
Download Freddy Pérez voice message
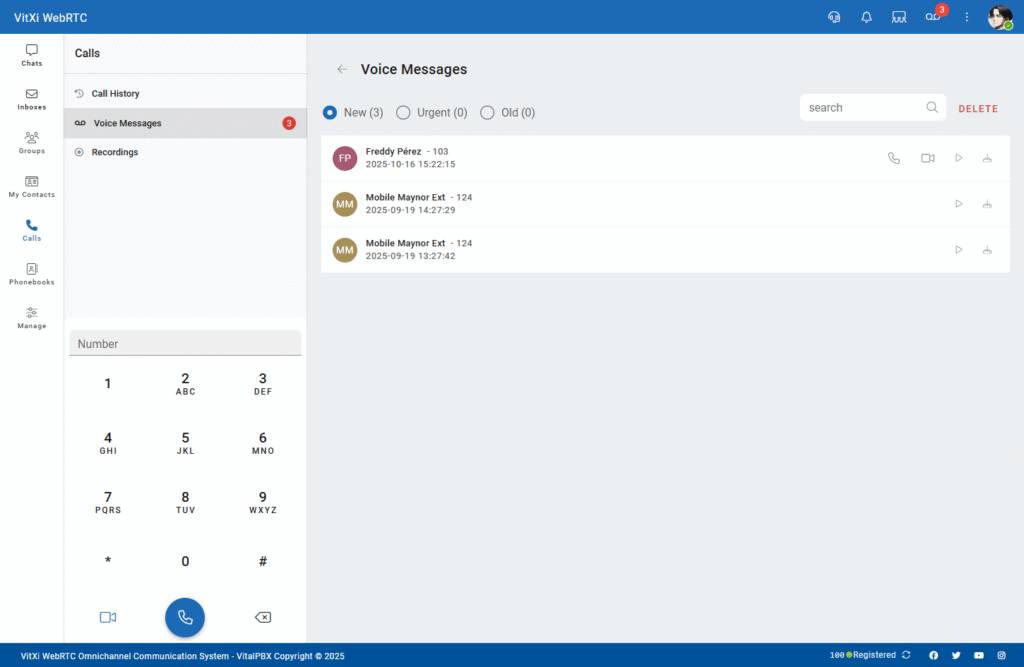click(987, 158)
